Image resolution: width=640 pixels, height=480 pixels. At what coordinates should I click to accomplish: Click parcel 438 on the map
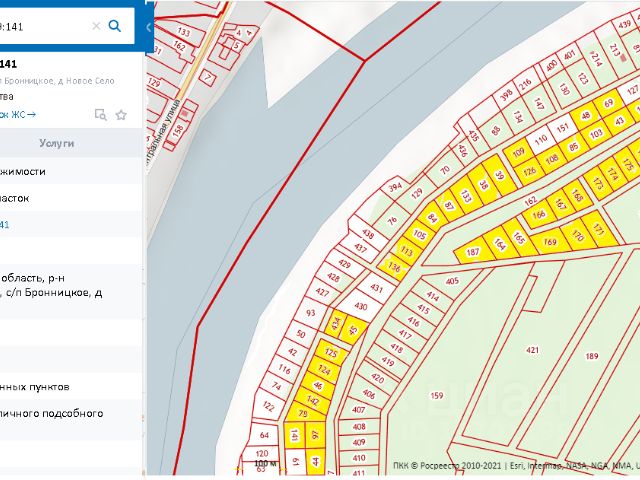point(368,234)
